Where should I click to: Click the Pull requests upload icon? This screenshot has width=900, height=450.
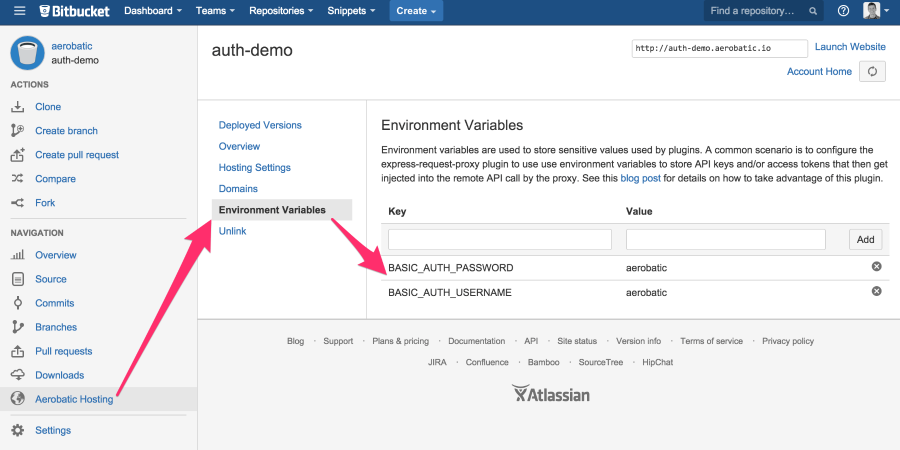[x=18, y=351]
